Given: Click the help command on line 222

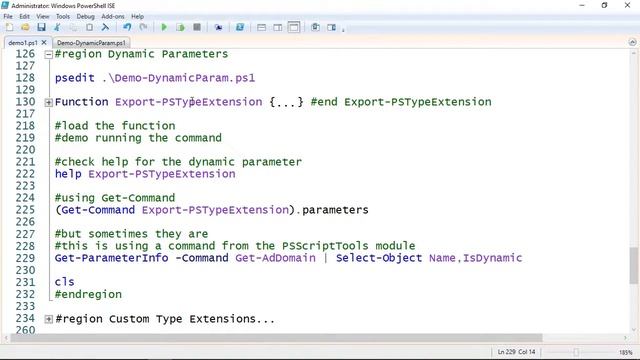Looking at the screenshot, I should pos(68,174).
